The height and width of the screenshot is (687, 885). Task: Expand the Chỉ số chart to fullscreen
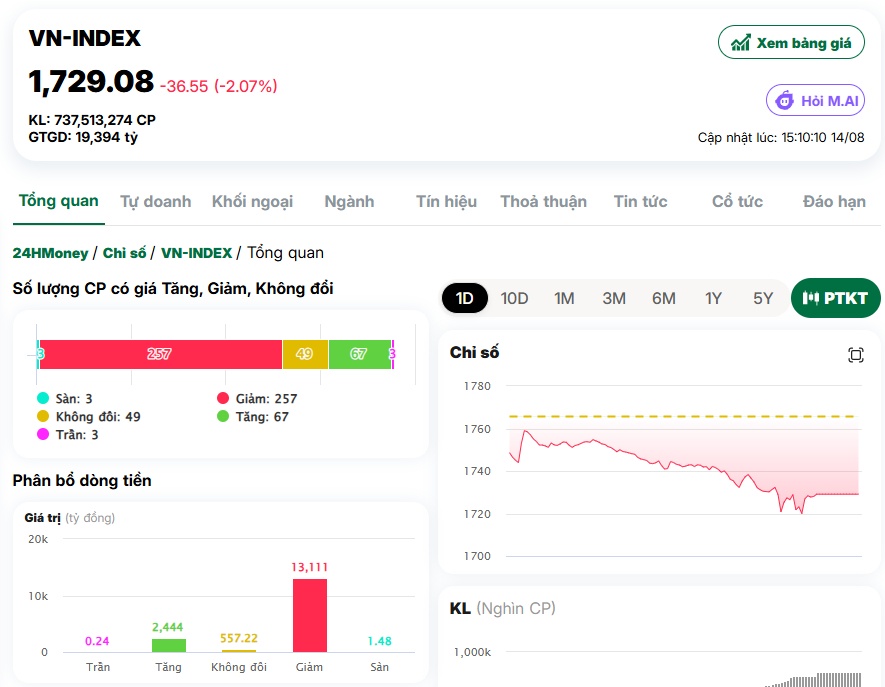tap(856, 355)
